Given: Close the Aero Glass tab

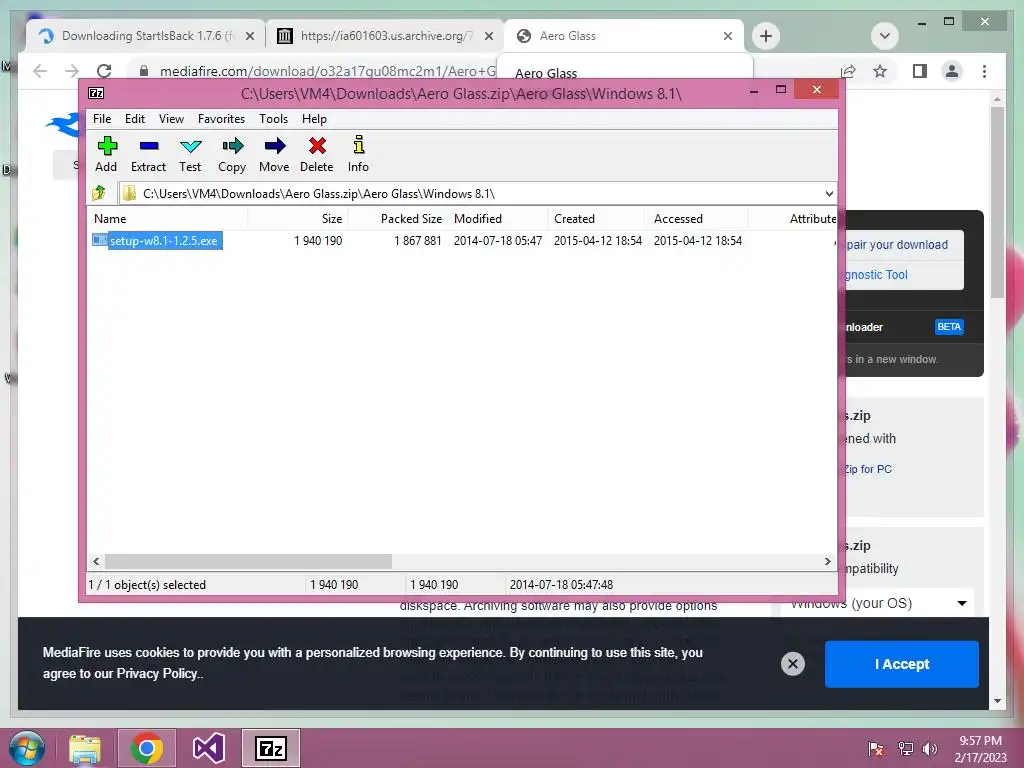Looking at the screenshot, I should [728, 36].
